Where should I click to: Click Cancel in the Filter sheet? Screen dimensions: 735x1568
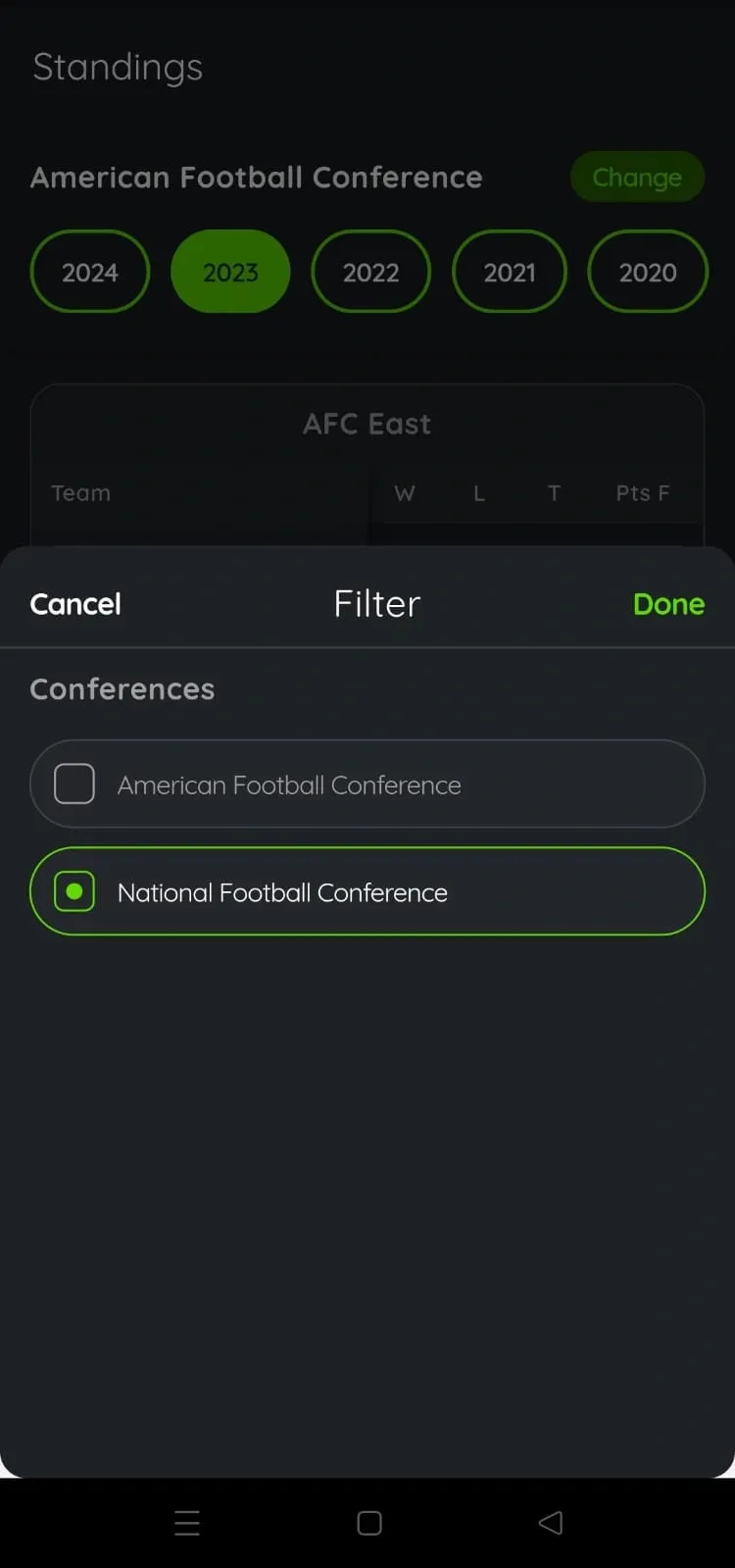tap(75, 604)
